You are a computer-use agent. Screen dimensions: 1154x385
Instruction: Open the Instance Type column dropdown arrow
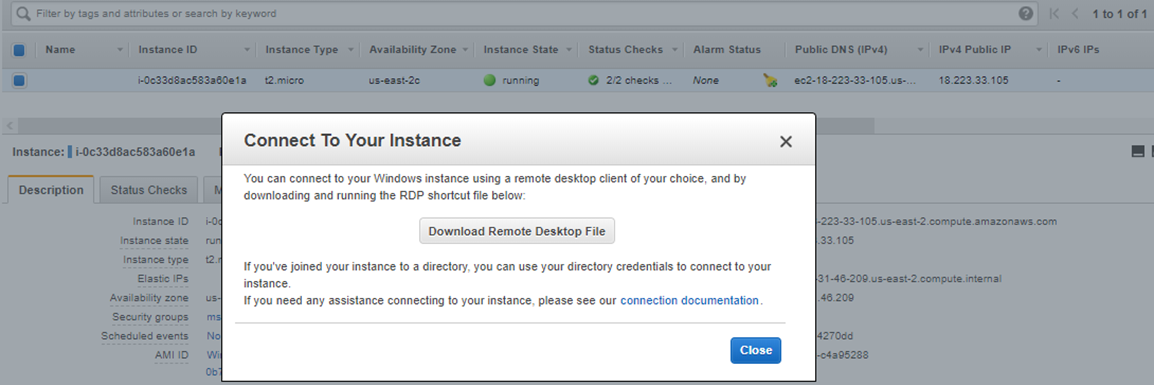tap(351, 50)
